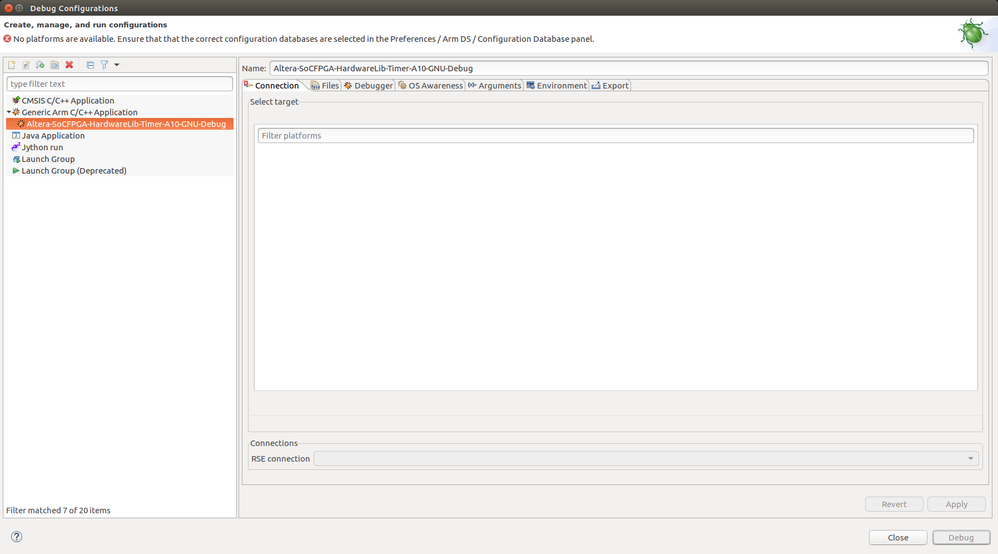Screen dimensions: 998x554
Task: Switch to the Environment tab
Action: 556,85
